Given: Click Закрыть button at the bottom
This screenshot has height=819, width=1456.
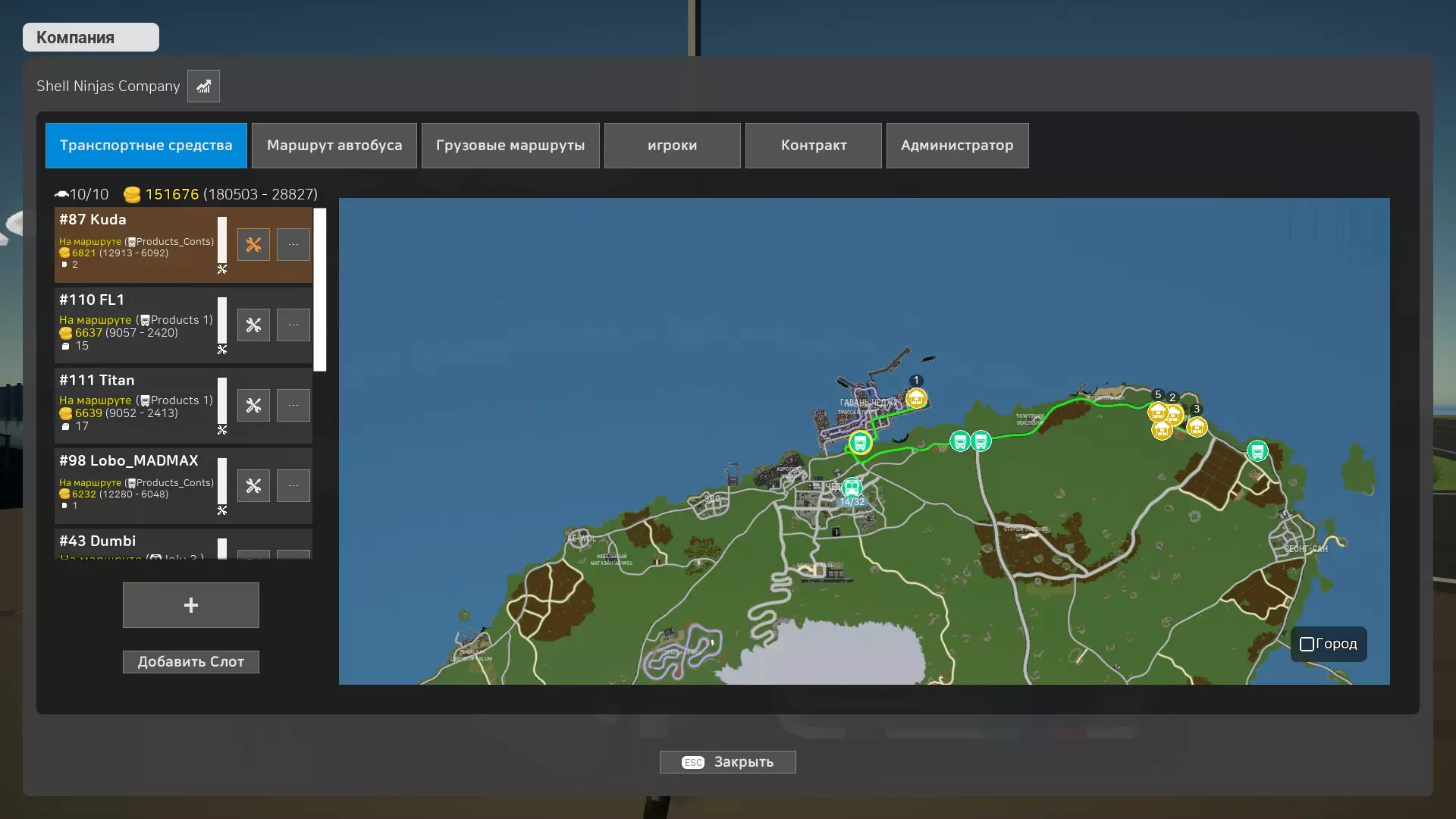Looking at the screenshot, I should 728,762.
